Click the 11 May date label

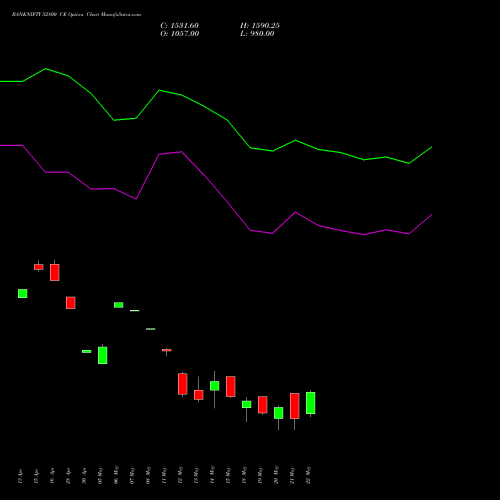164,476
